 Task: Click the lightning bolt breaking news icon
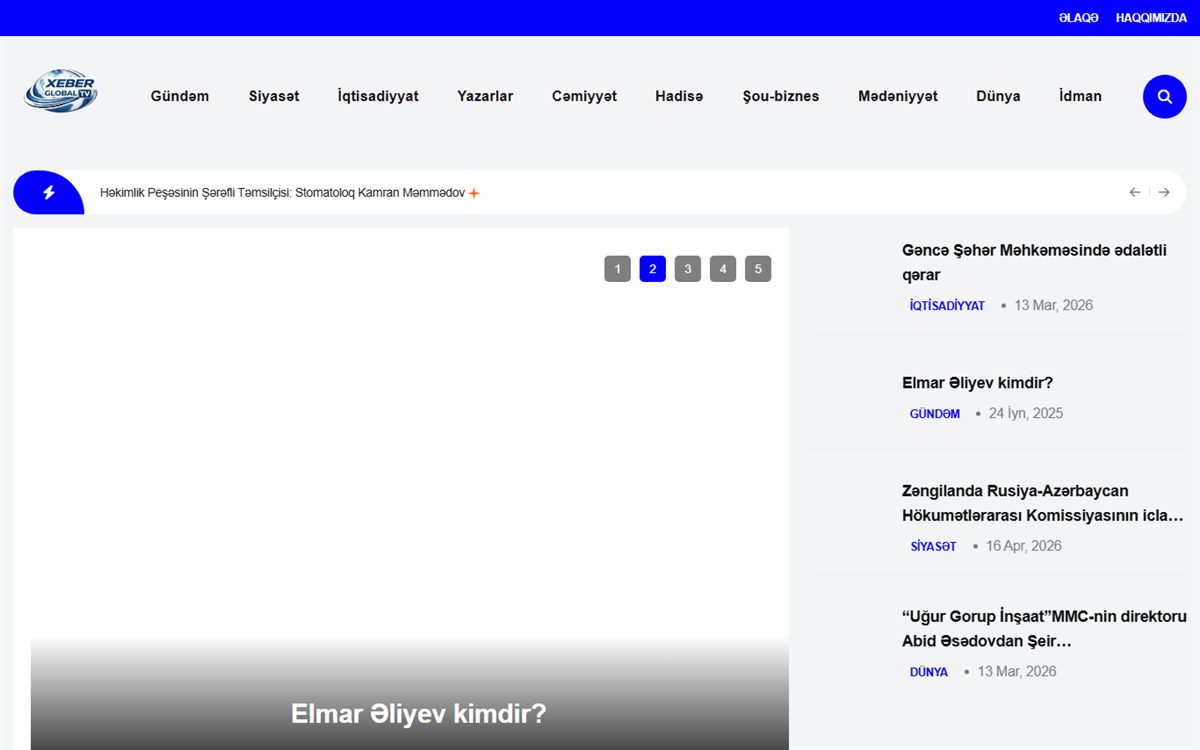pos(48,193)
